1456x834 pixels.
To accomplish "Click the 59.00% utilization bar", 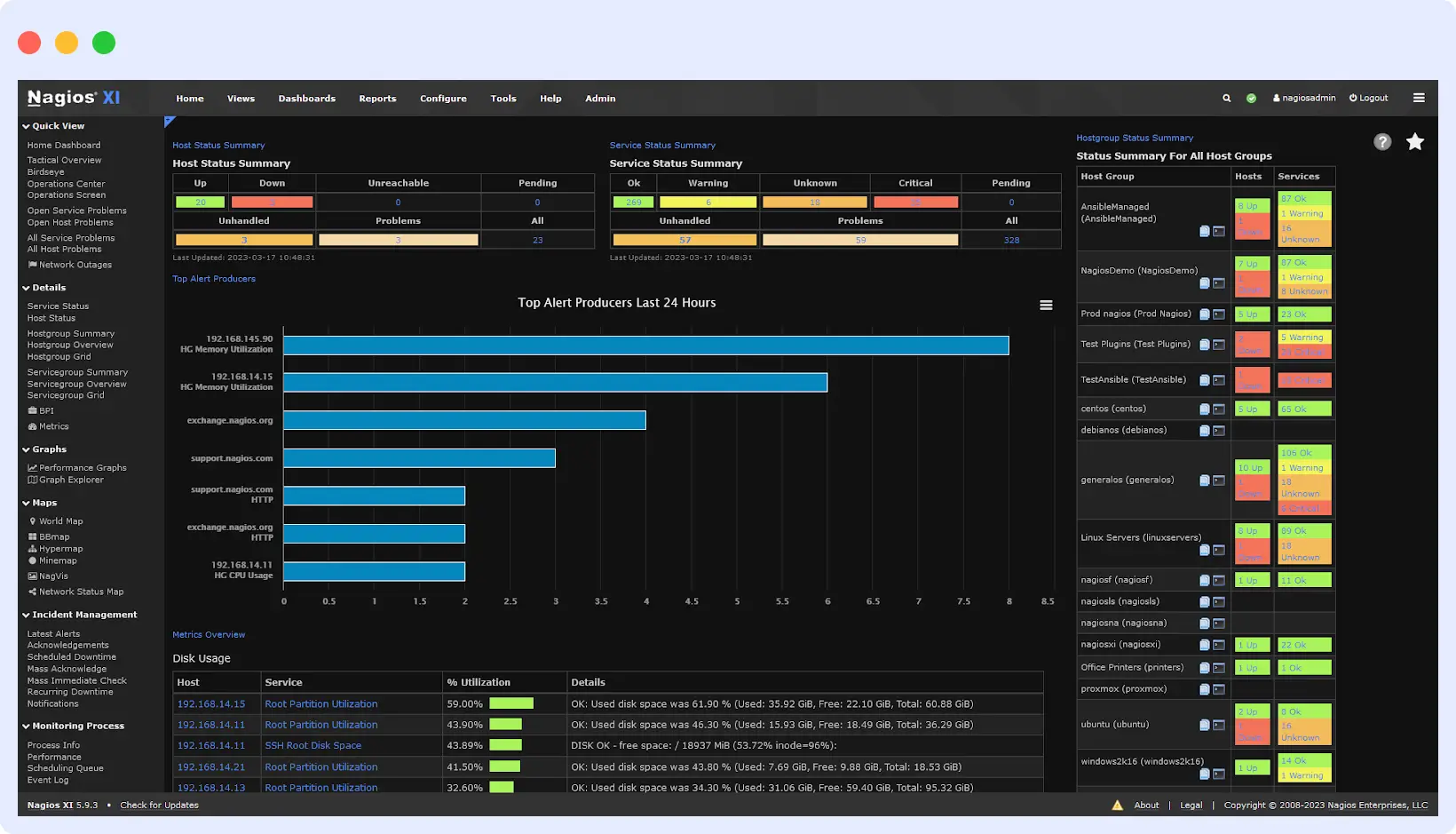I will pos(511,703).
